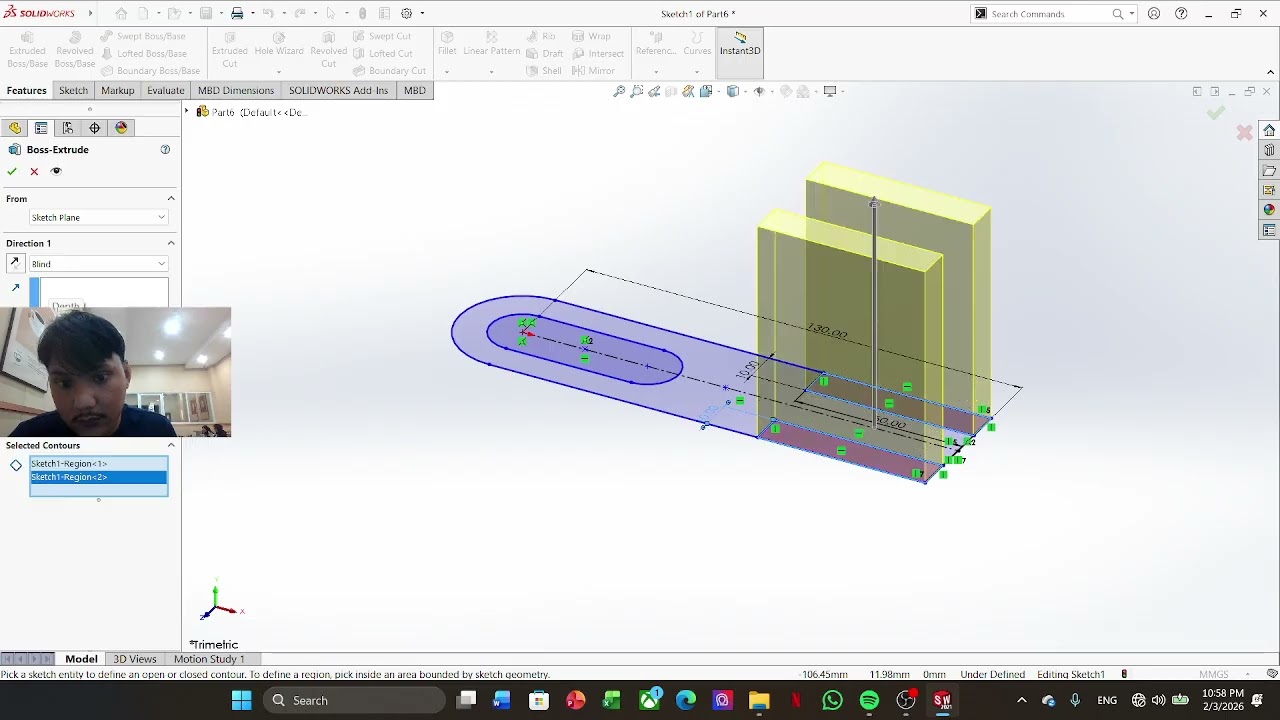1280x720 pixels.
Task: Open Appearances task pane color ball
Action: tap(1269, 210)
